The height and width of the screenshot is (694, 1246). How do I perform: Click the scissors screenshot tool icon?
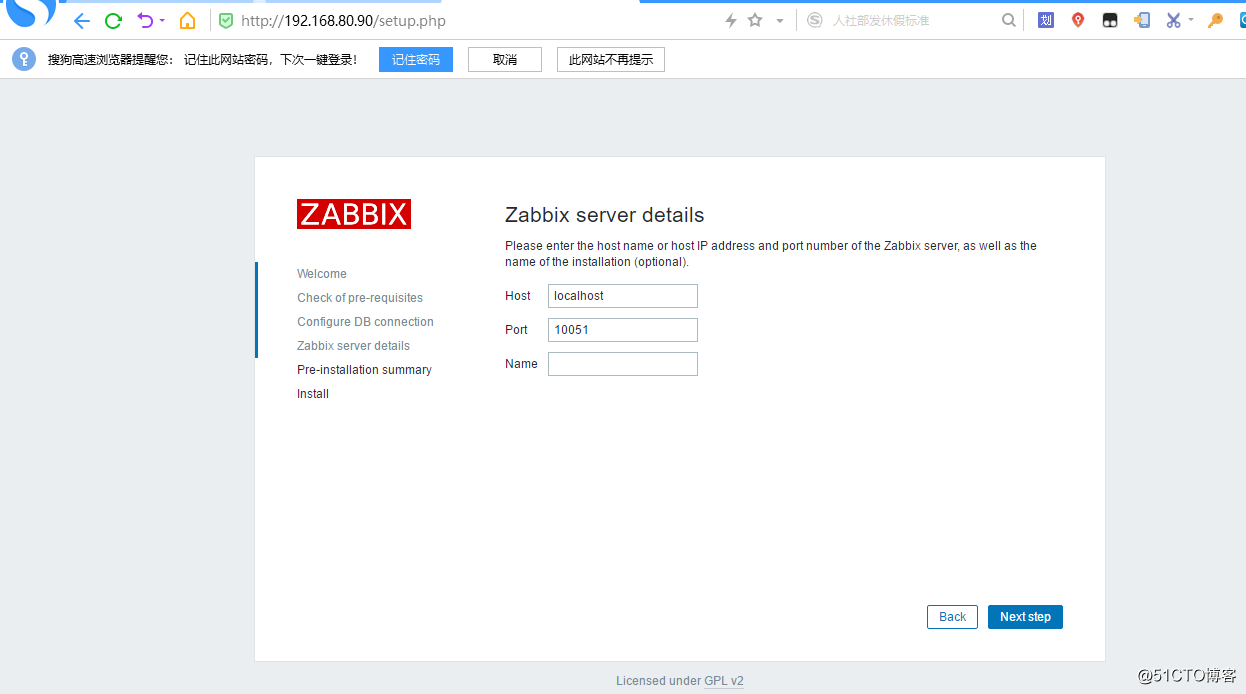(x=1173, y=20)
